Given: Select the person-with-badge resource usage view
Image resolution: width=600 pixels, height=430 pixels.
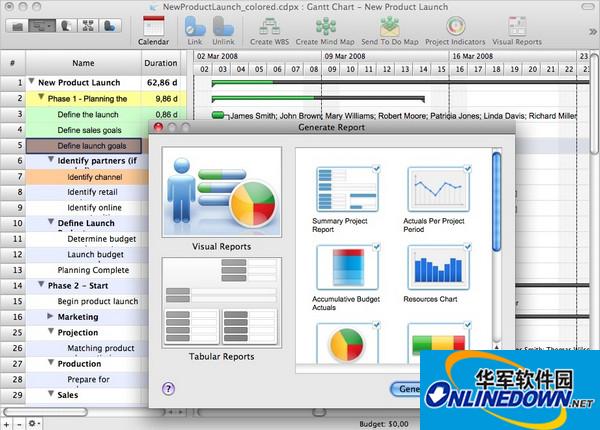Looking at the screenshot, I should (x=110, y=26).
